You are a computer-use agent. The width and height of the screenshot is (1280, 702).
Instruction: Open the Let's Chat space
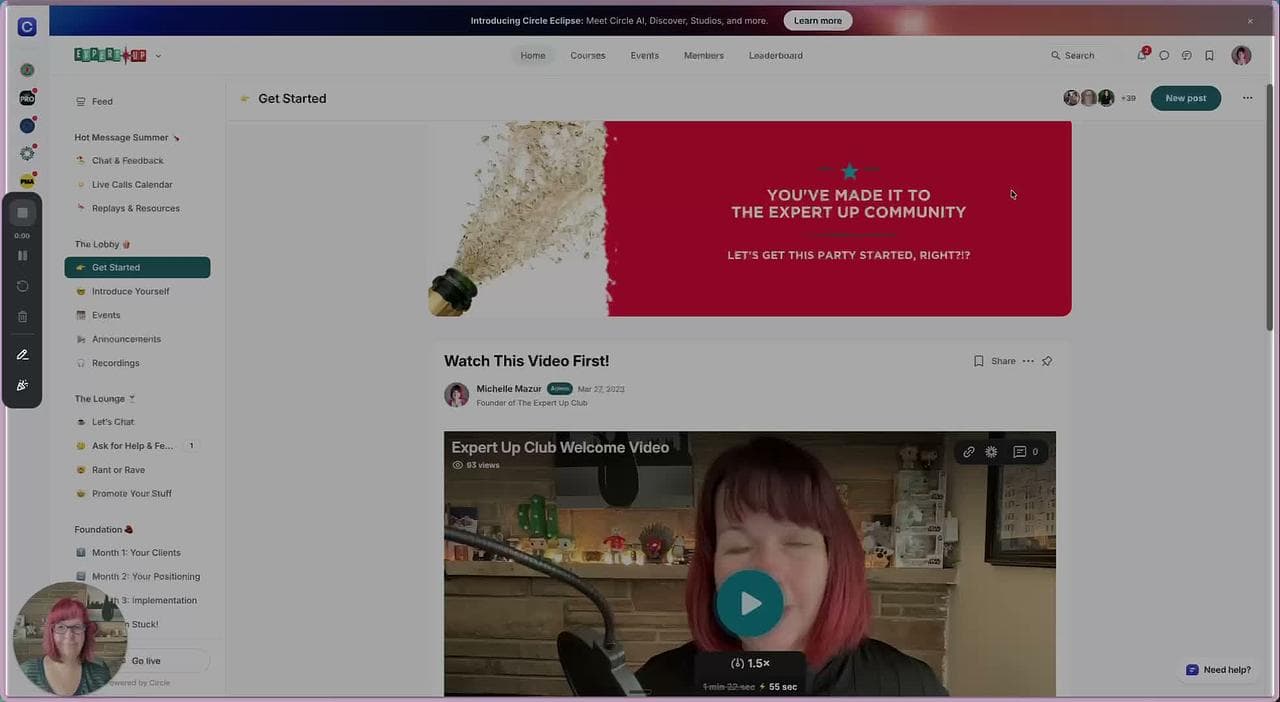[138, 422]
